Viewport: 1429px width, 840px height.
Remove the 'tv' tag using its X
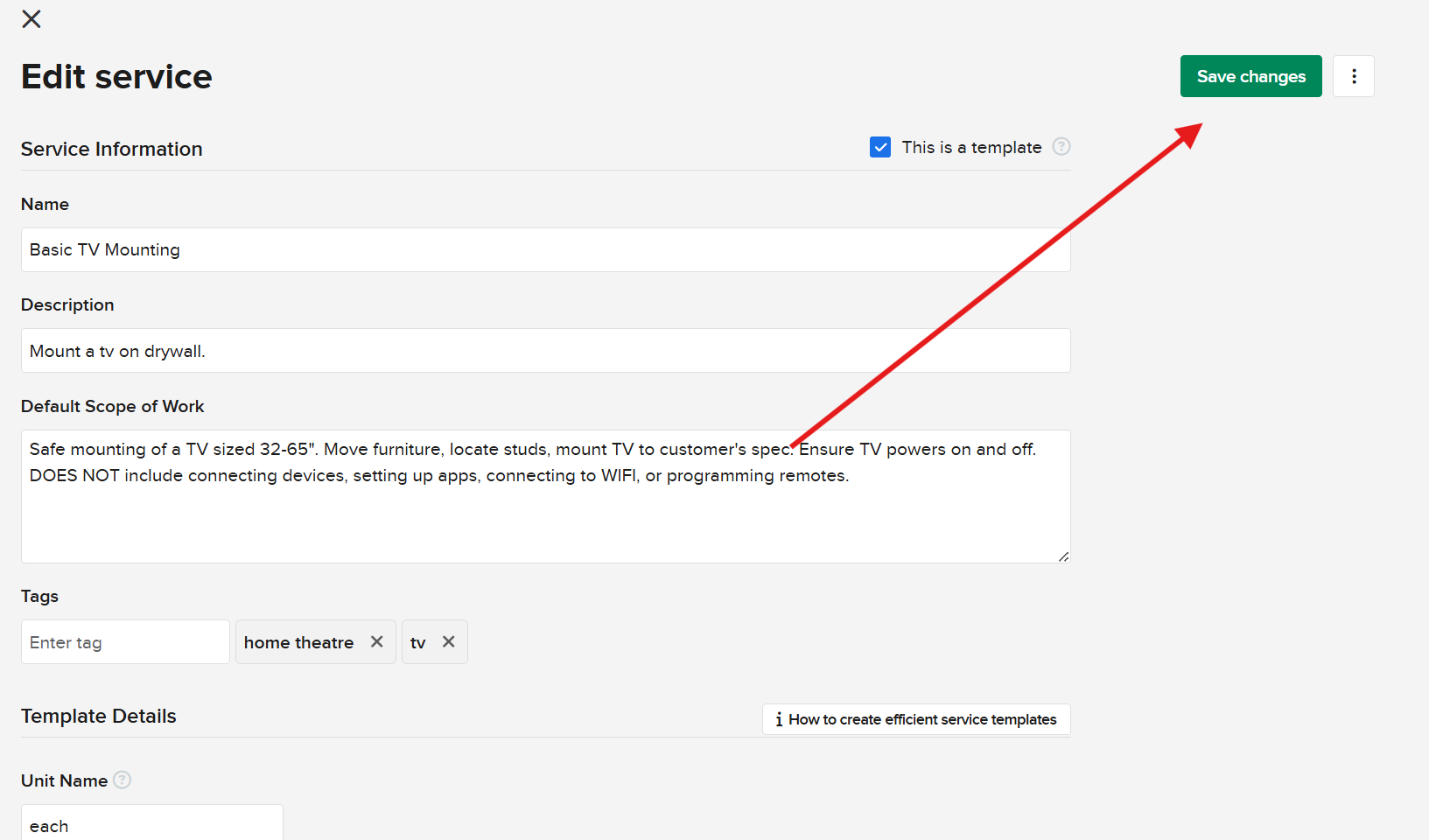tap(449, 641)
